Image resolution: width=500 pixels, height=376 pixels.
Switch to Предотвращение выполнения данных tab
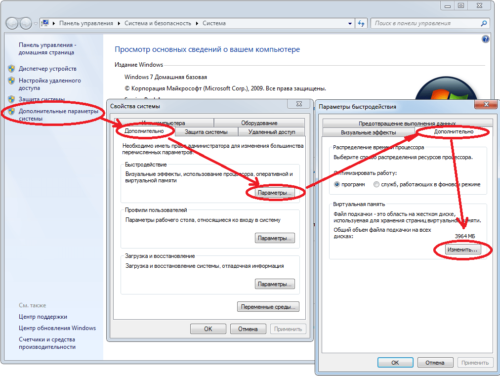(407, 123)
